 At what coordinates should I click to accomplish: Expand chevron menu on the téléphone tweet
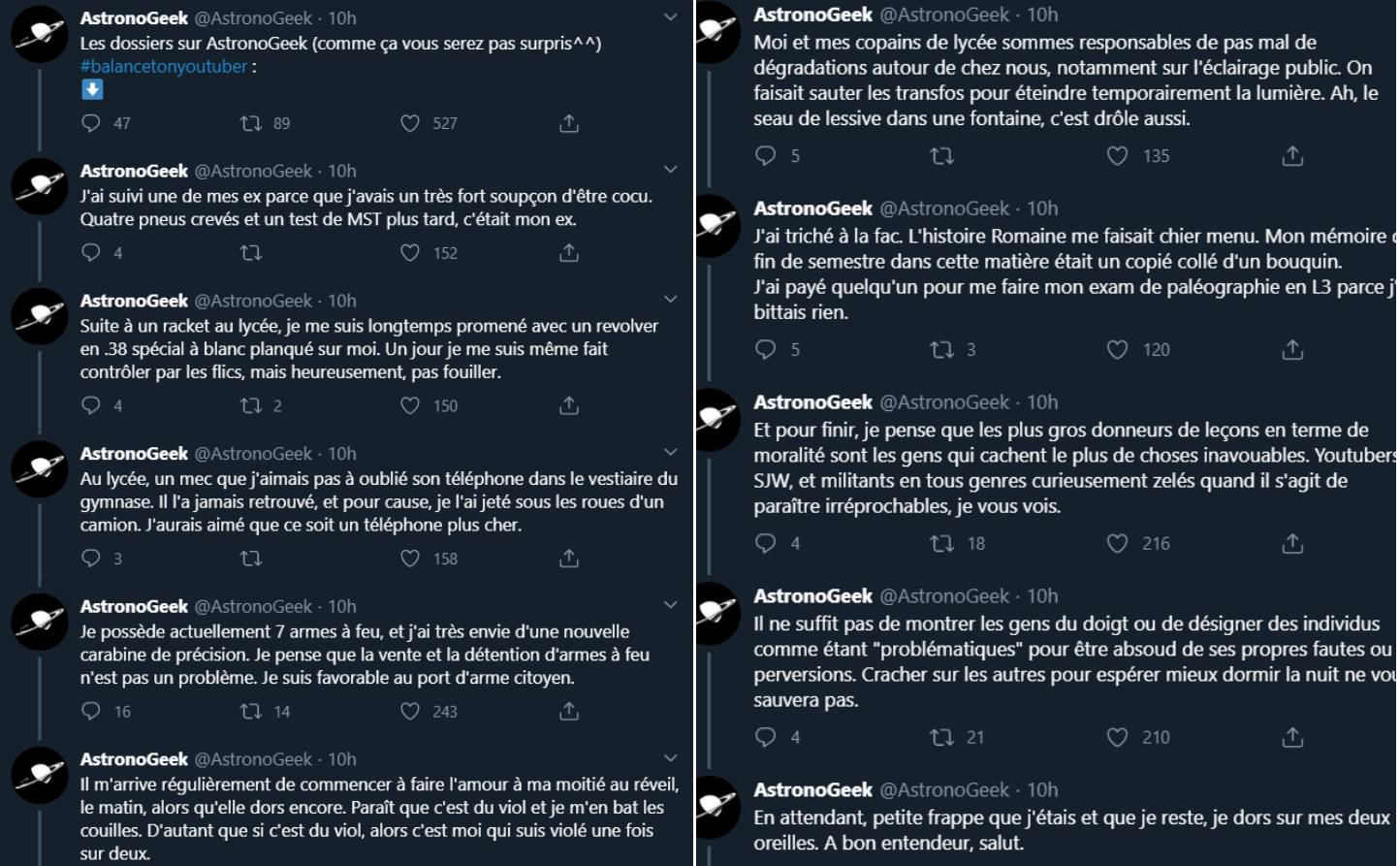(x=670, y=452)
